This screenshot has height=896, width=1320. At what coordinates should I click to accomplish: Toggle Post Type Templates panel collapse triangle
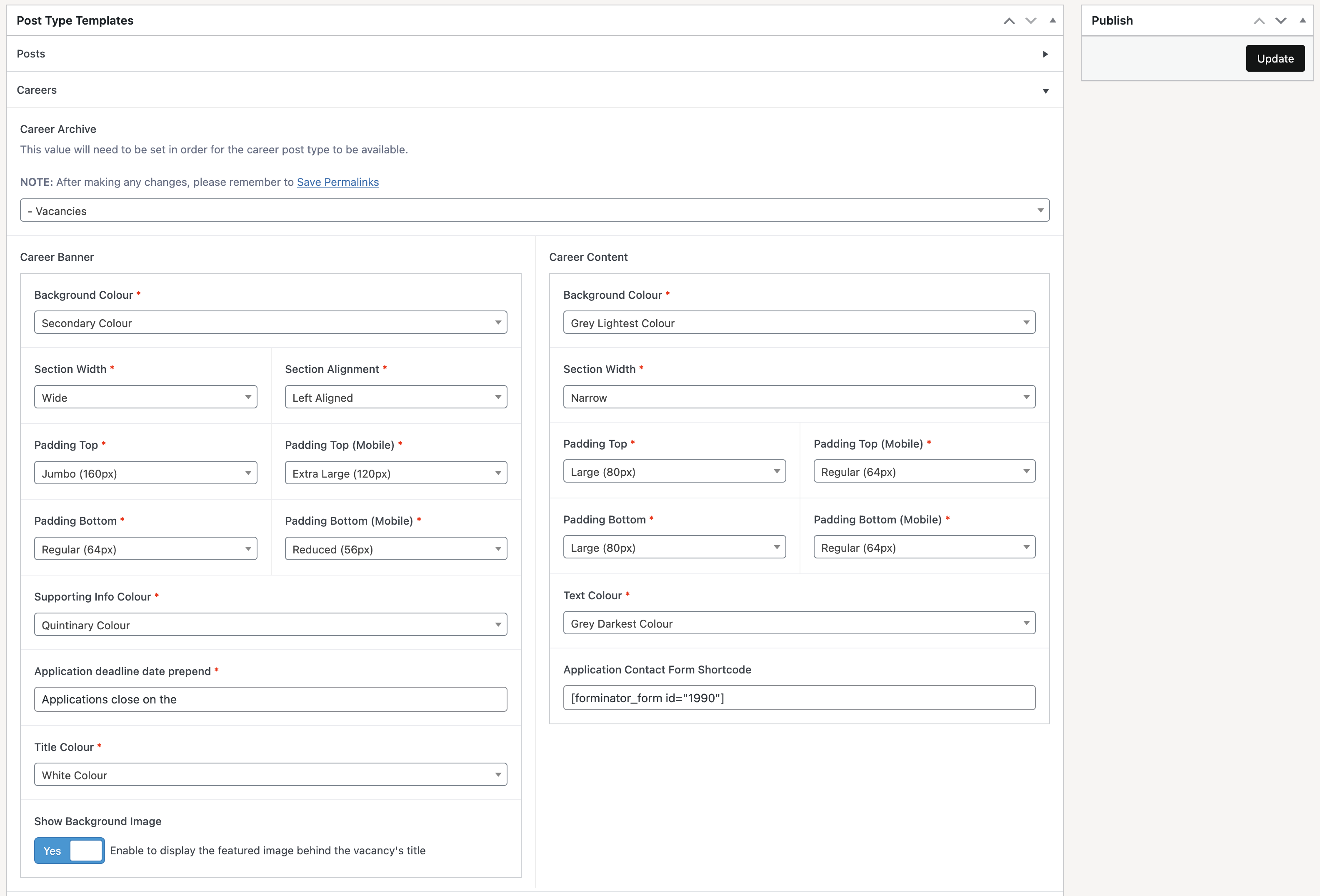click(1052, 20)
